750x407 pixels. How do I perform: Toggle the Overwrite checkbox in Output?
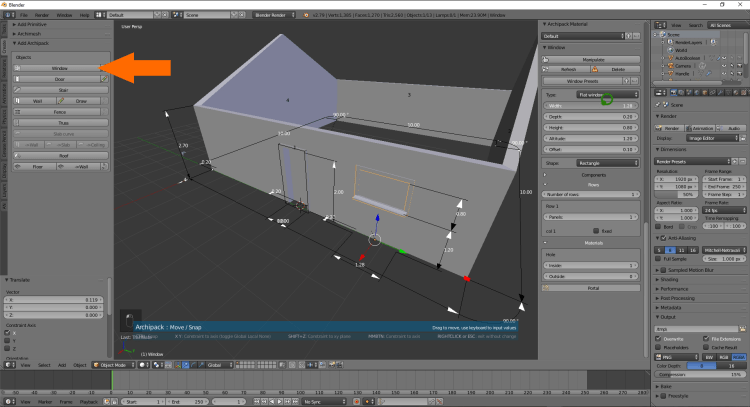660,340
